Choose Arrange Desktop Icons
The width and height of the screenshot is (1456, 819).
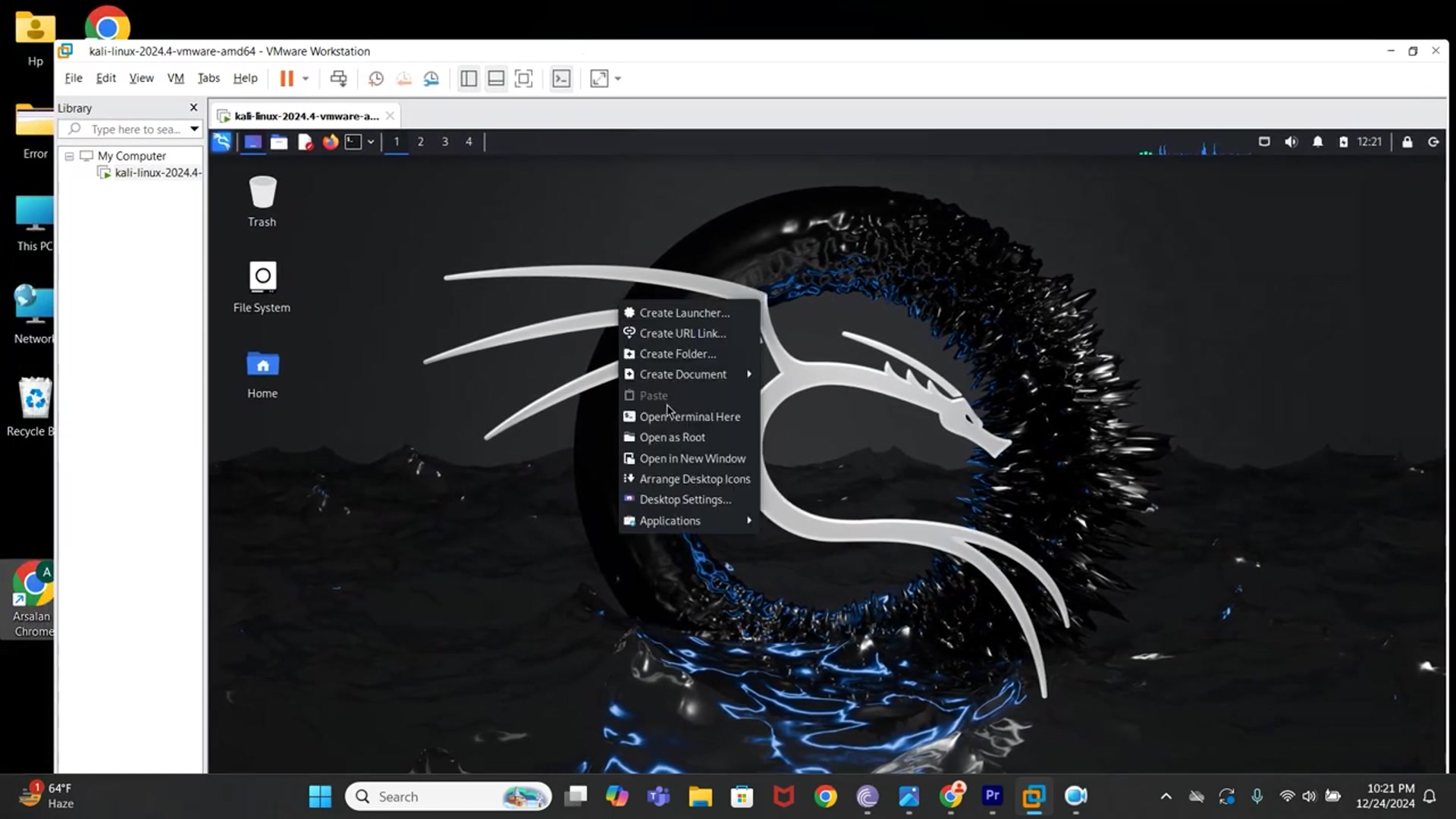(689, 479)
